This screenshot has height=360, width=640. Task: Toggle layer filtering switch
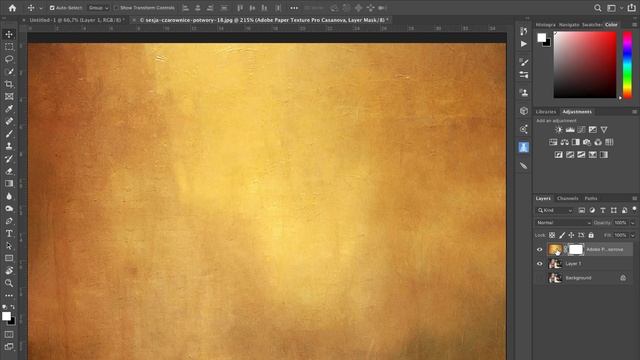click(x=634, y=209)
